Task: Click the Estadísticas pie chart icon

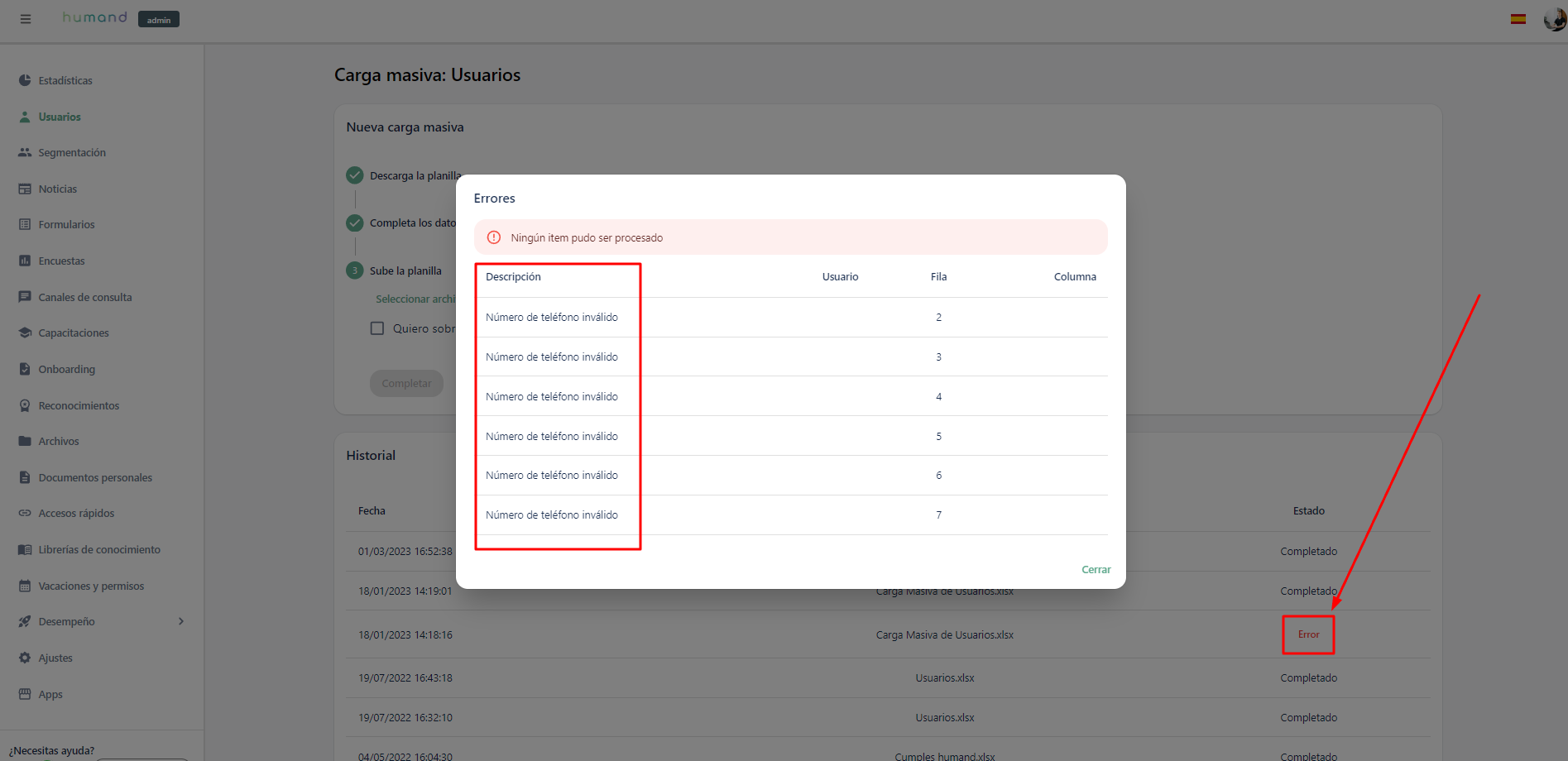Action: (25, 80)
